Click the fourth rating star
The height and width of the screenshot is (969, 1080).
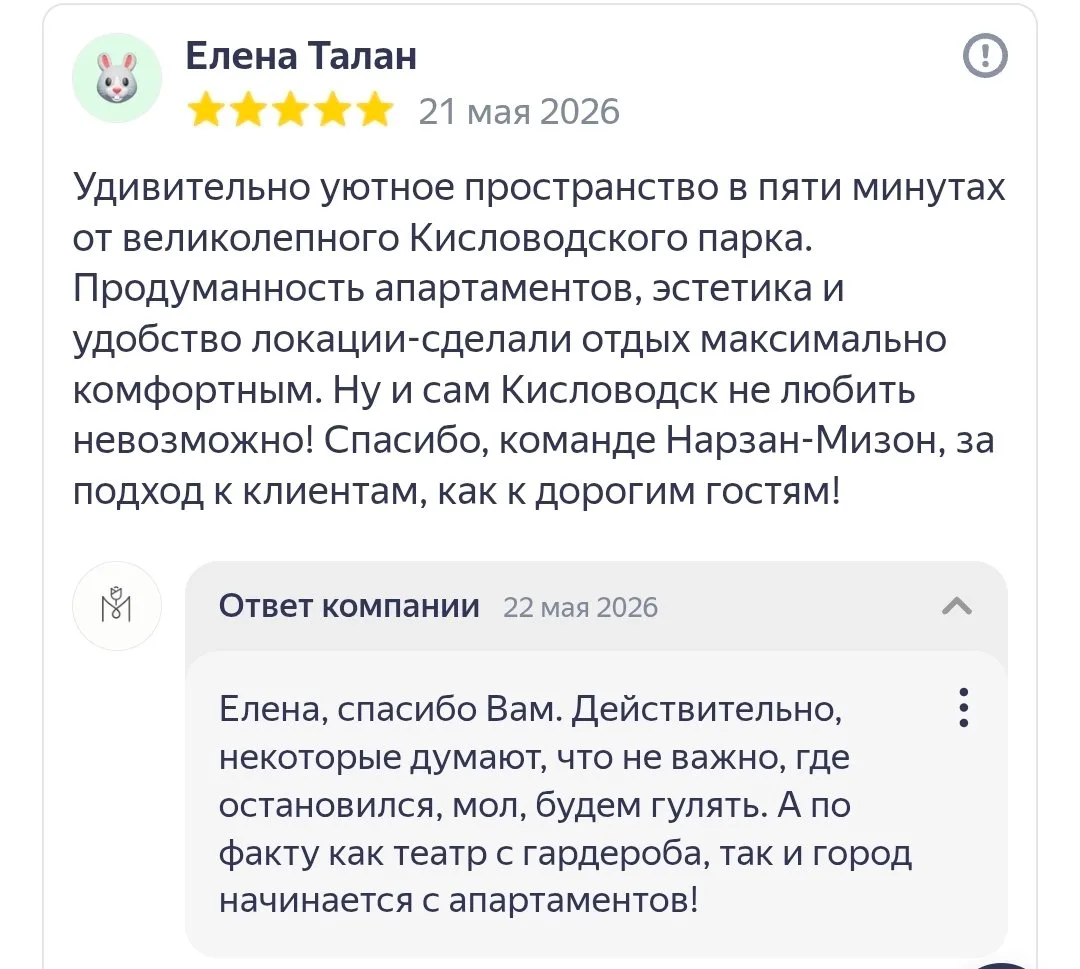[333, 110]
